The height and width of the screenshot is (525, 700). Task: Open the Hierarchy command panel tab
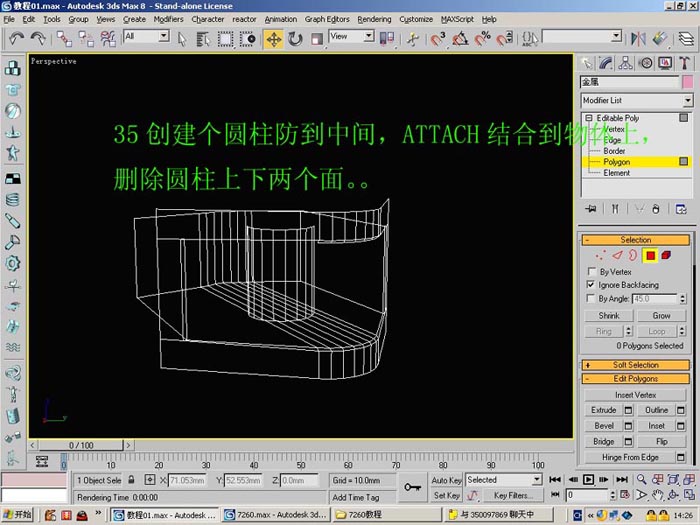coord(625,63)
